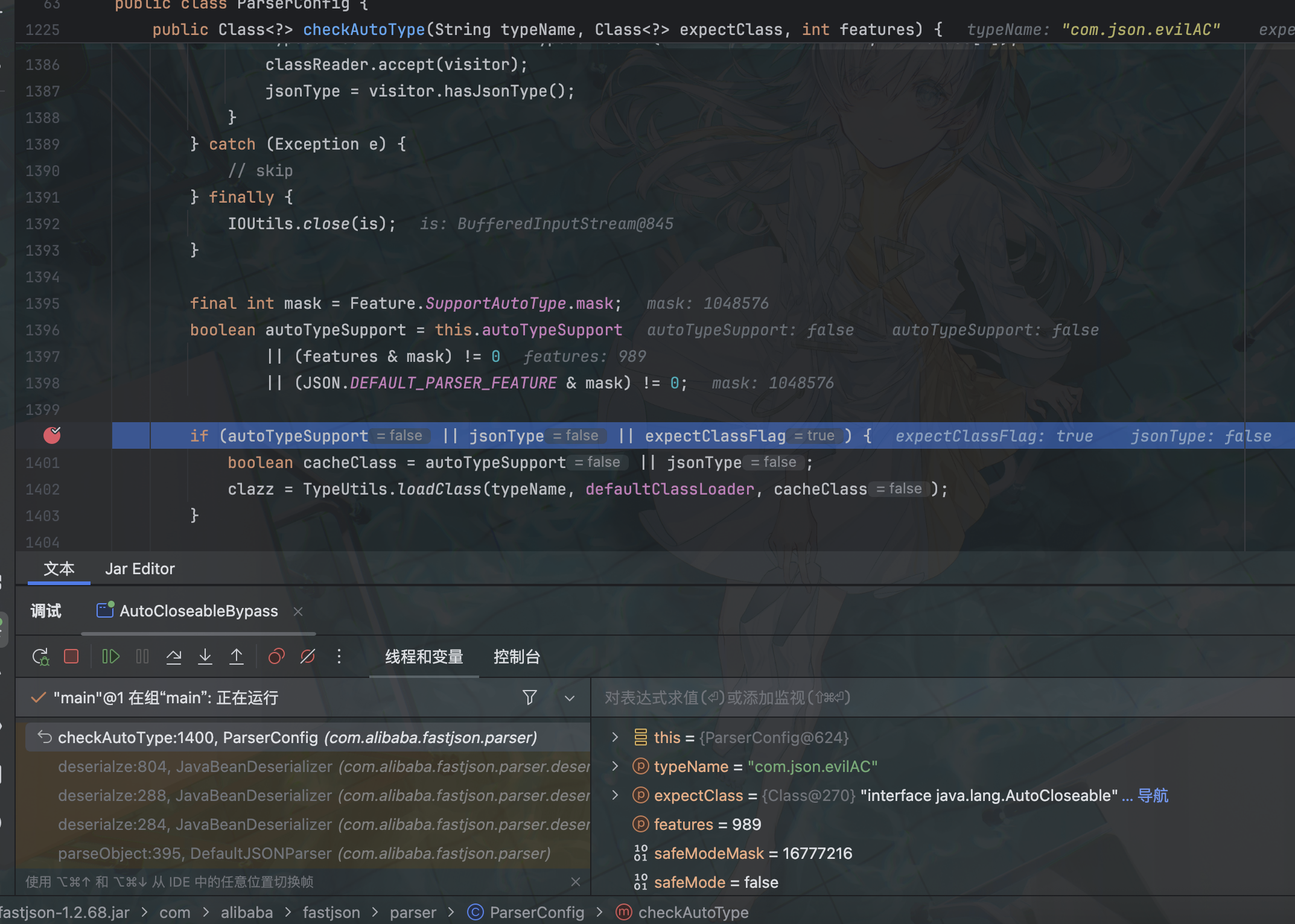Image resolution: width=1295 pixels, height=924 pixels.
Task: Click the Step Out arrow icon
Action: (237, 656)
